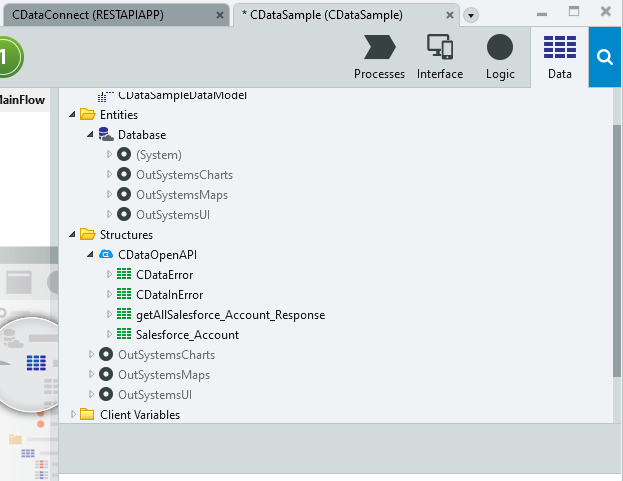This screenshot has height=481, width=623.
Task: Expand the CDataInError structure
Action: pos(109,294)
